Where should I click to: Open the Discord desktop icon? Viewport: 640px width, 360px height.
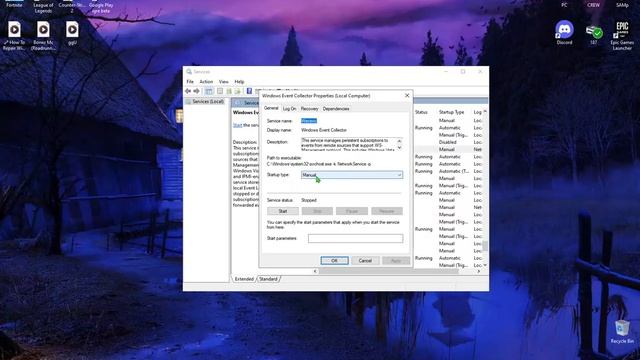[564, 32]
